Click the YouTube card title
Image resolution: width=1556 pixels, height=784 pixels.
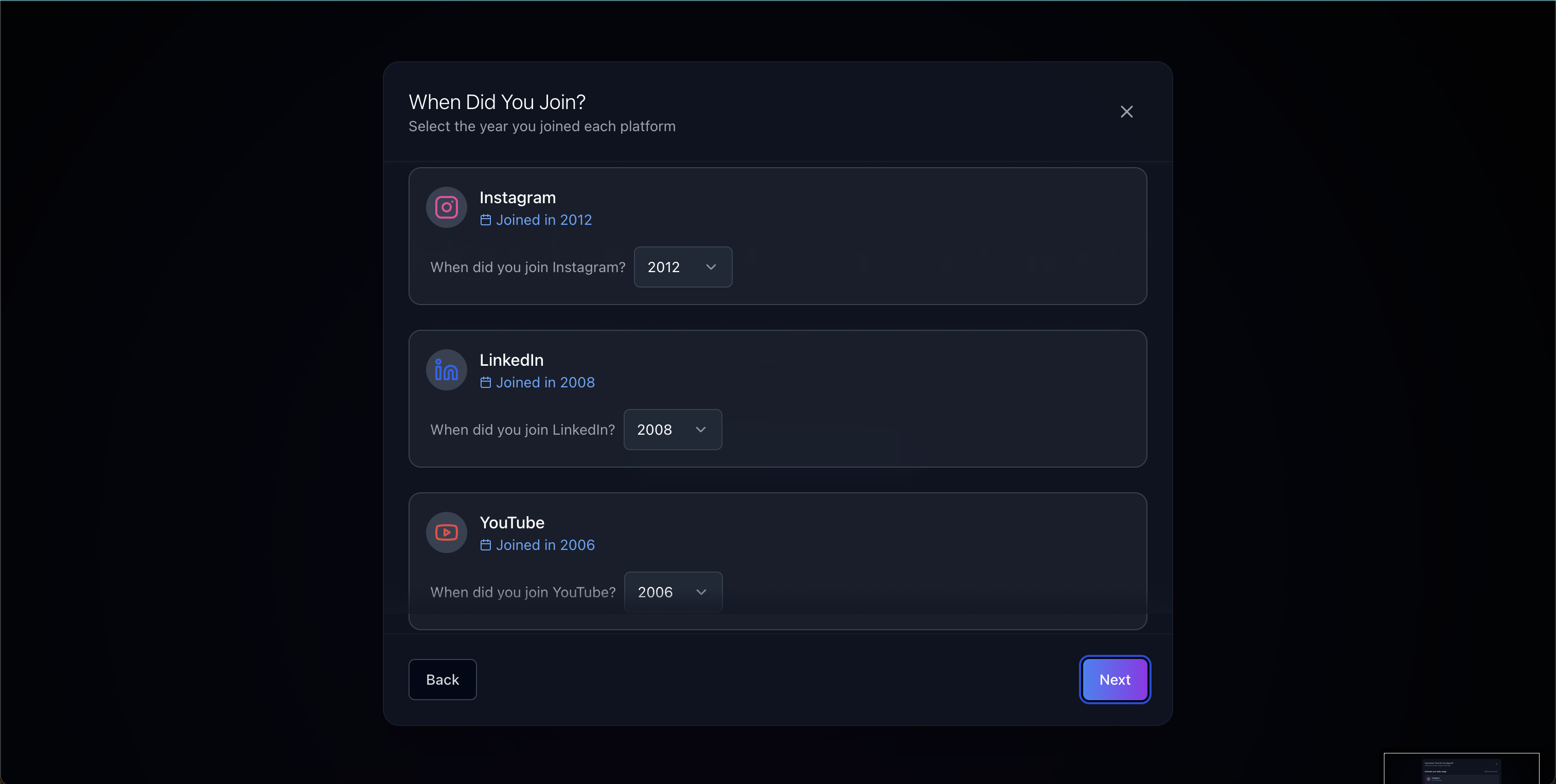[512, 523]
